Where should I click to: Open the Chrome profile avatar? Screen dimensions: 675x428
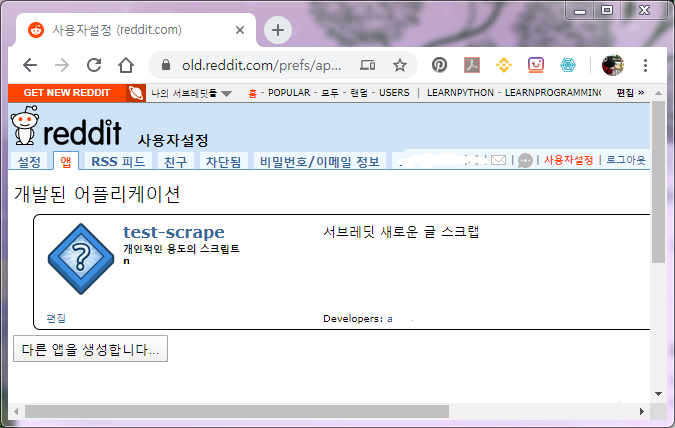613,65
